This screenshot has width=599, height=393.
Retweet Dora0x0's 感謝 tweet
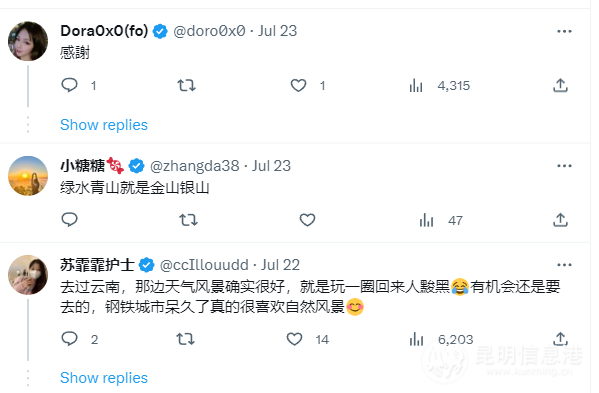pyautogui.click(x=186, y=85)
